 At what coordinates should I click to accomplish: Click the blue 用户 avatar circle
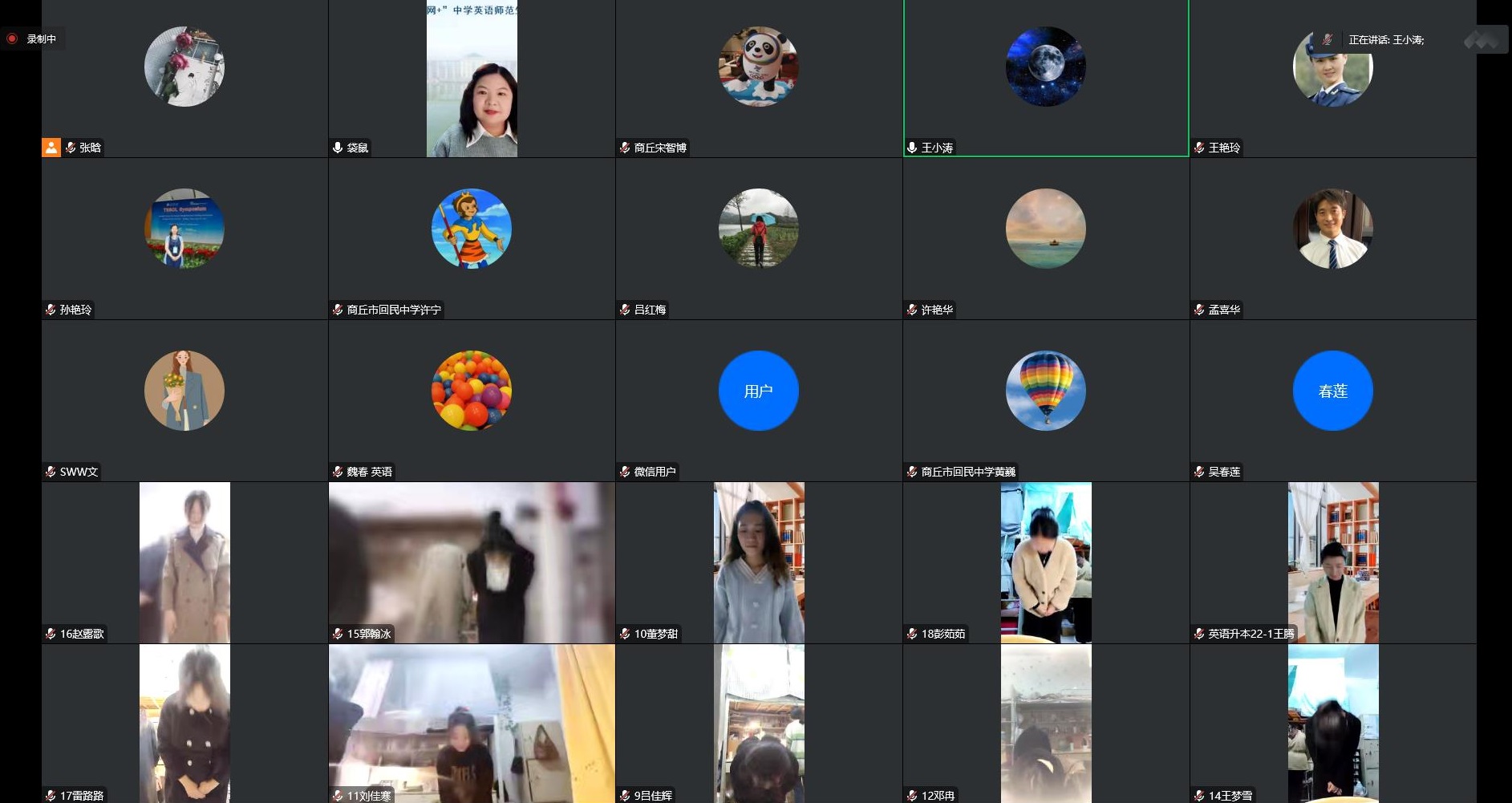758,391
